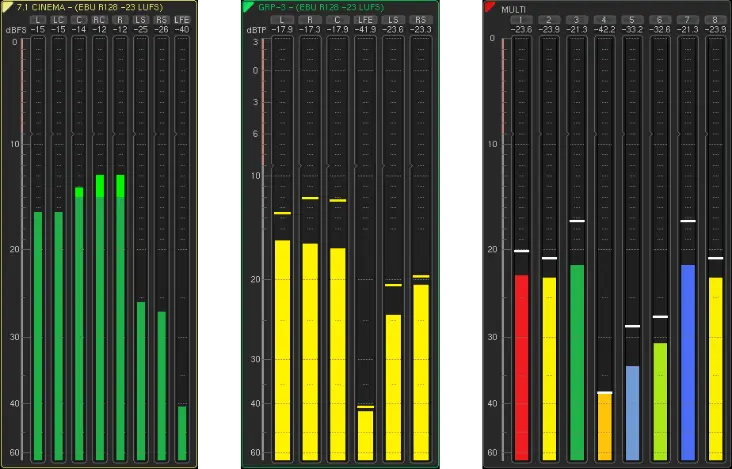The width and height of the screenshot is (732, 469).
Task: Click the LC channel label in 7.1 CINEMA
Action: click(58, 20)
